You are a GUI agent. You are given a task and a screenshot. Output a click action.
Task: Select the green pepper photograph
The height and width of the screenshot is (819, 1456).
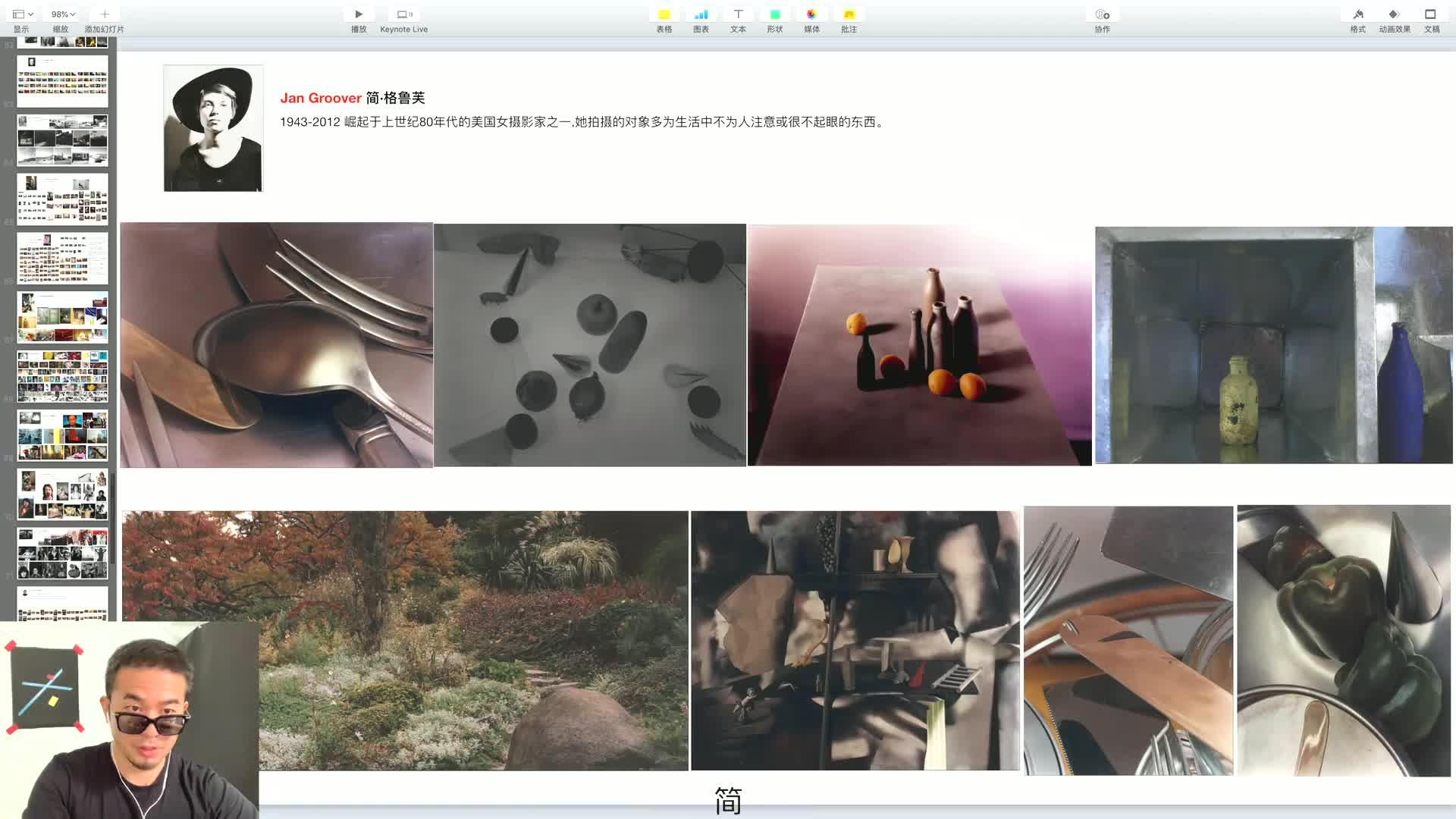[1344, 641]
